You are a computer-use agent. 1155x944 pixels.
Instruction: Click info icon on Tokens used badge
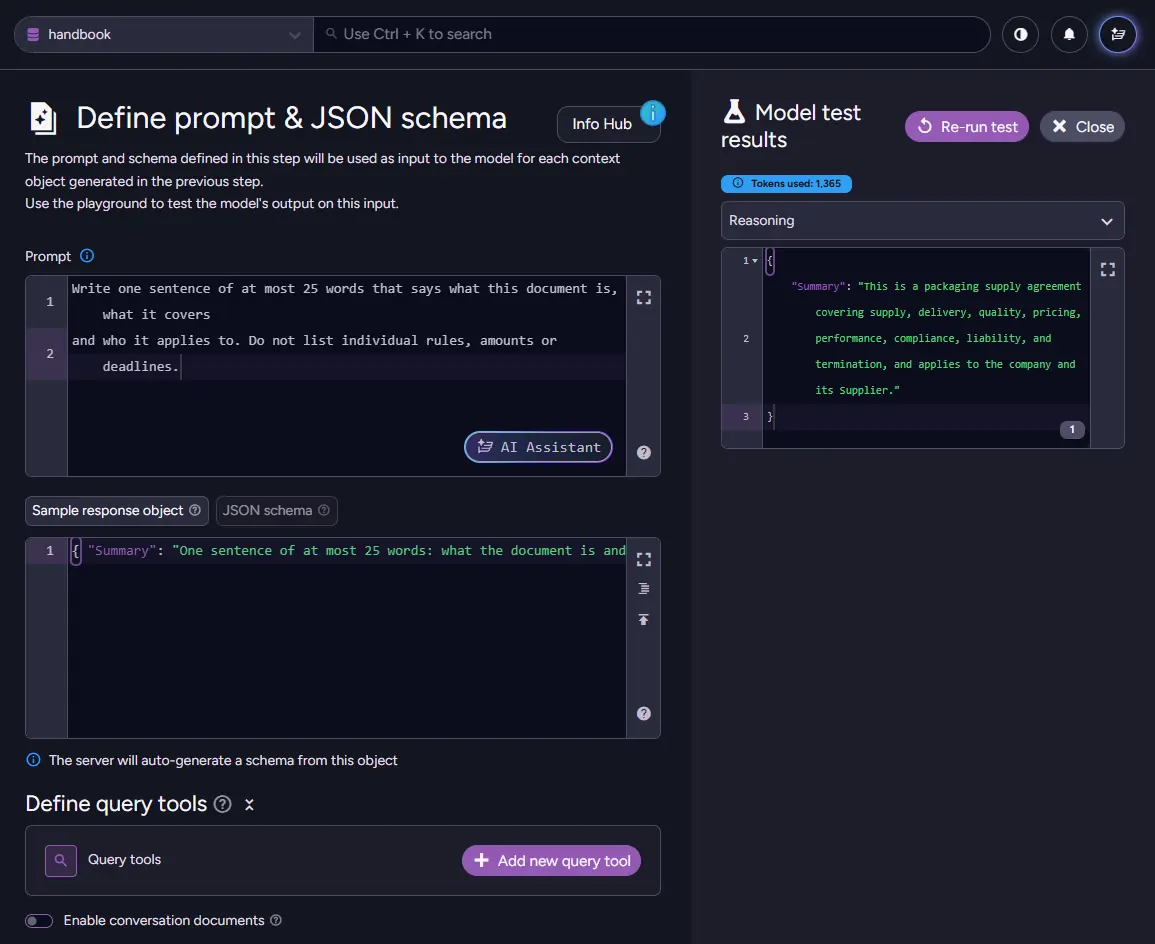737,183
